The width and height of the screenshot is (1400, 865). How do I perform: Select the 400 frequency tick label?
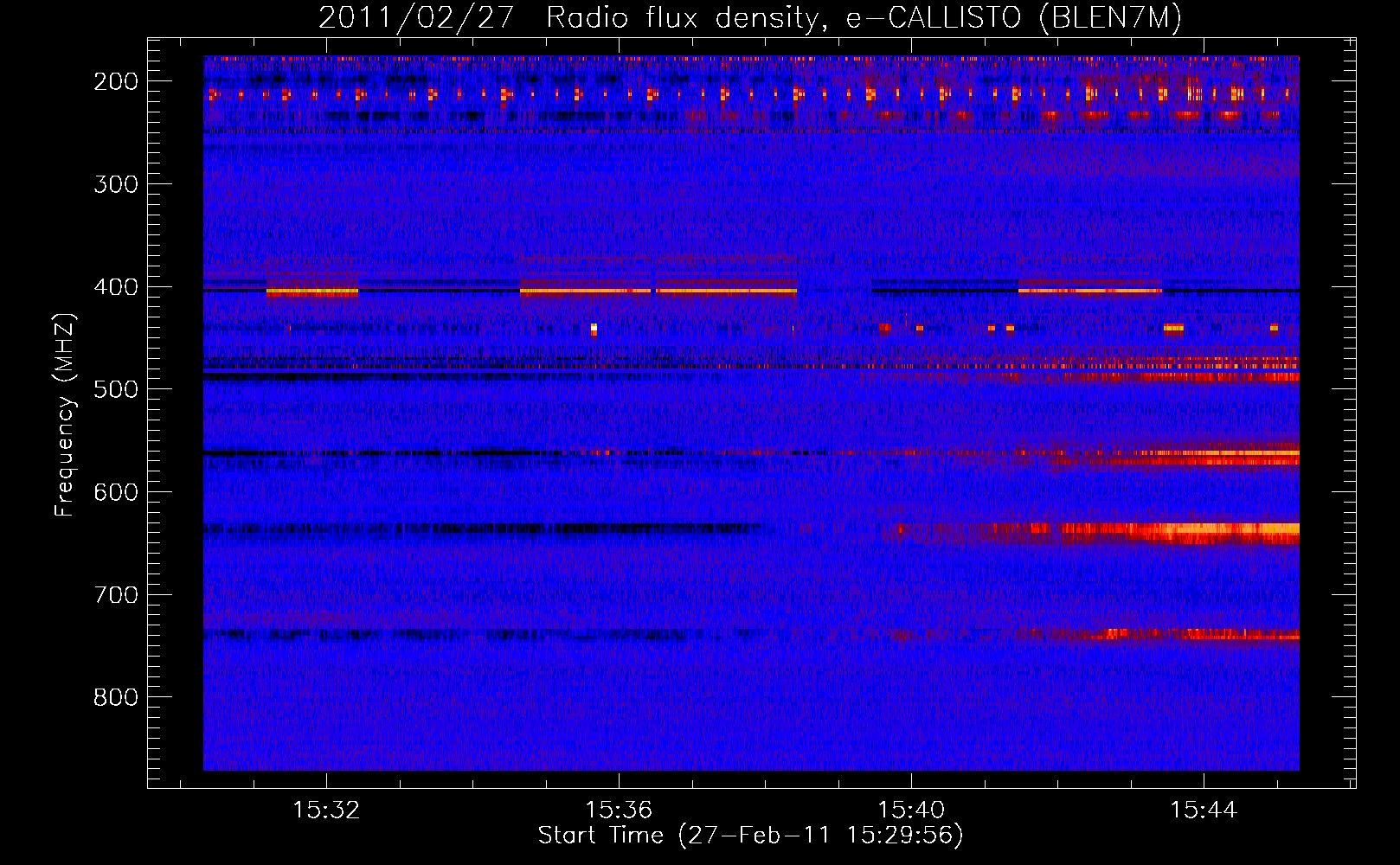click(116, 287)
